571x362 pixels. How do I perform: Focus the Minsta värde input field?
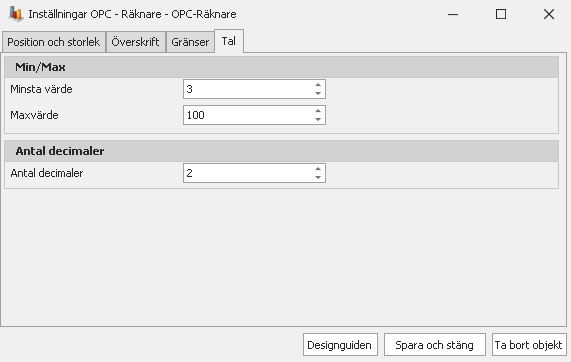coord(248,89)
